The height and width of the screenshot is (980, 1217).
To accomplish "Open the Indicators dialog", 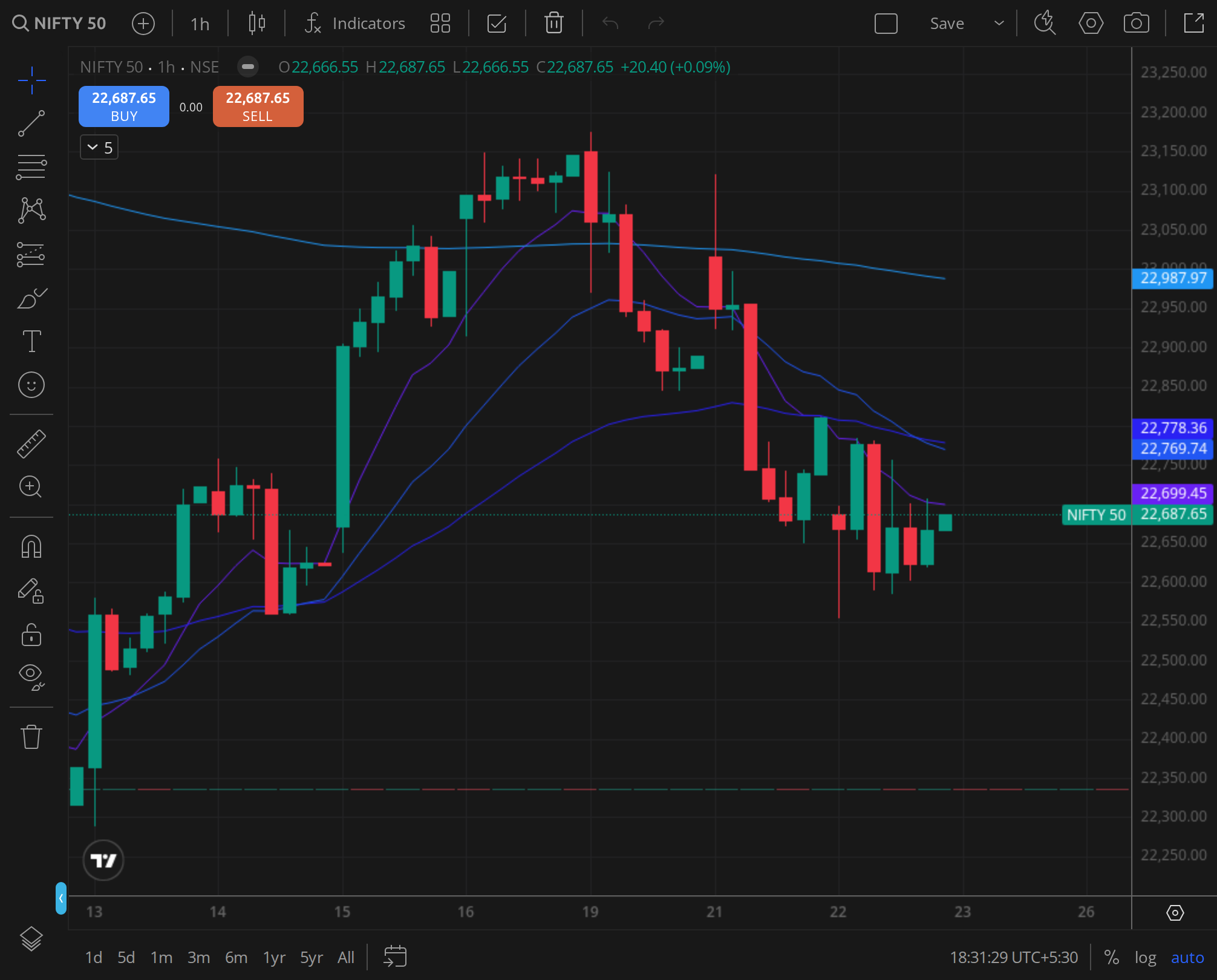I will point(355,24).
